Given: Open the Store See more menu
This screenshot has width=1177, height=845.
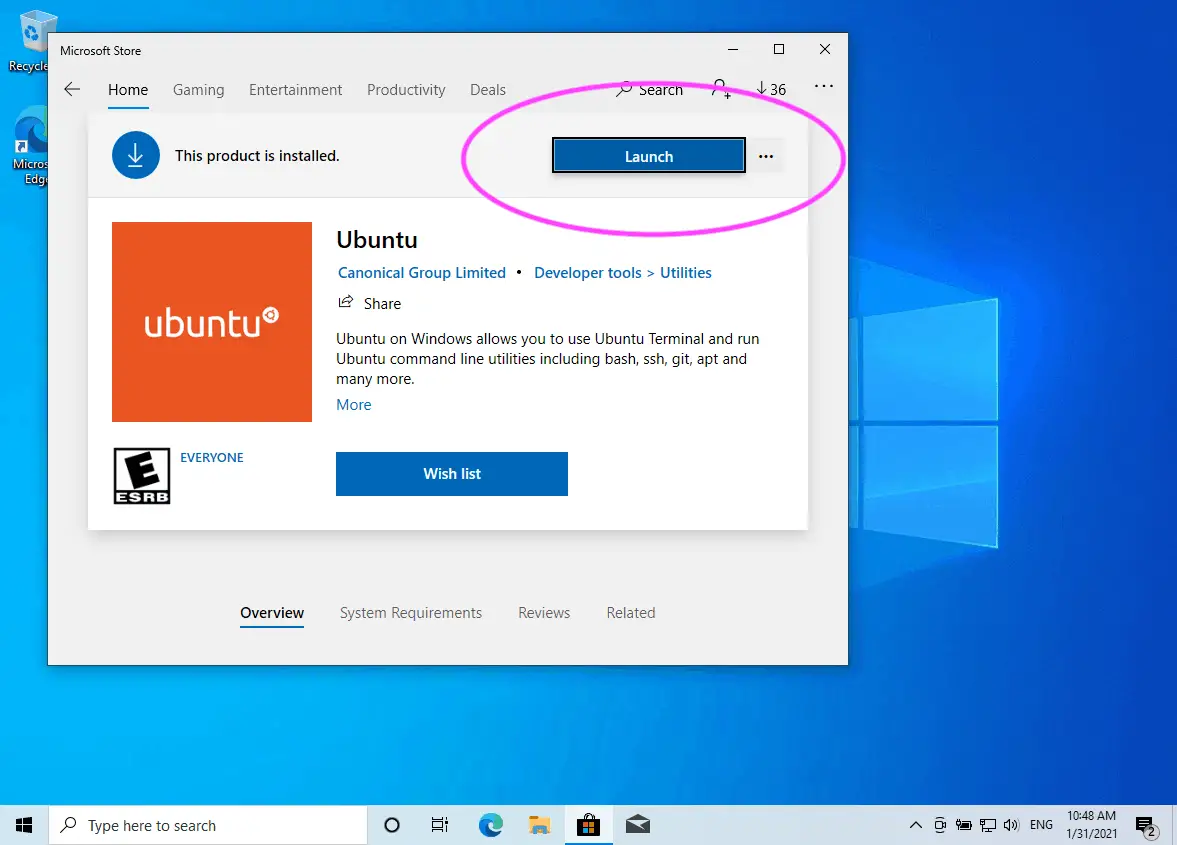Looking at the screenshot, I should pyautogui.click(x=823, y=86).
